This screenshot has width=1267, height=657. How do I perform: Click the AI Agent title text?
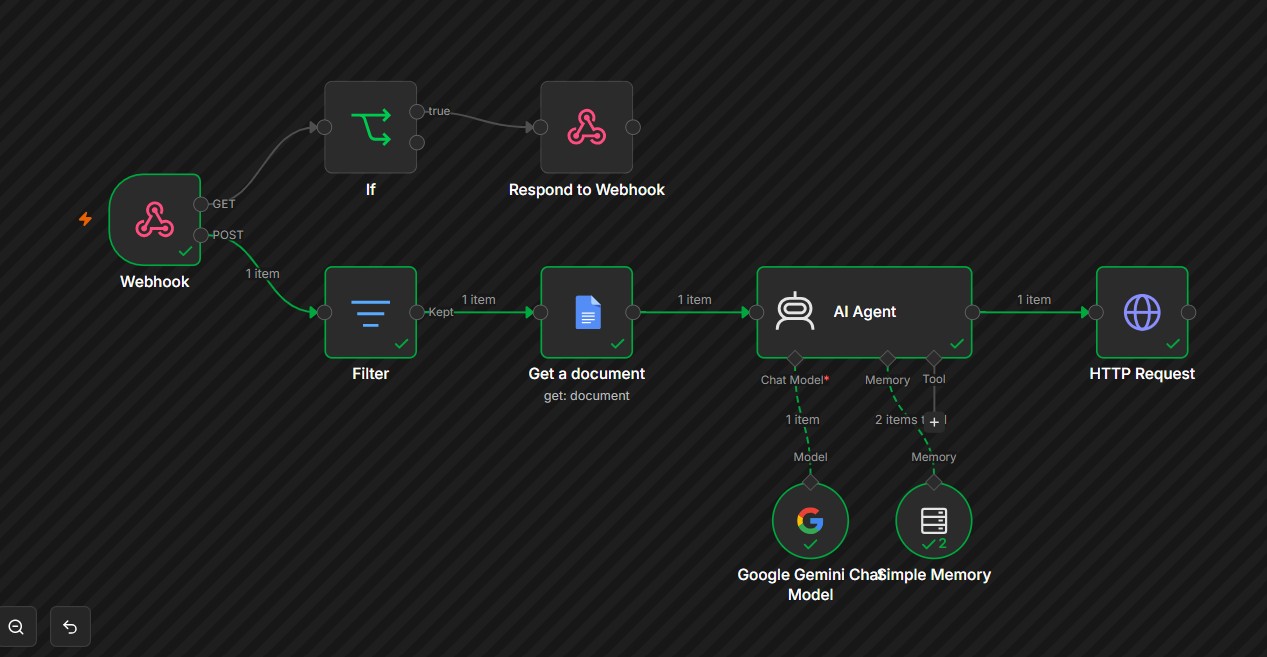click(865, 312)
